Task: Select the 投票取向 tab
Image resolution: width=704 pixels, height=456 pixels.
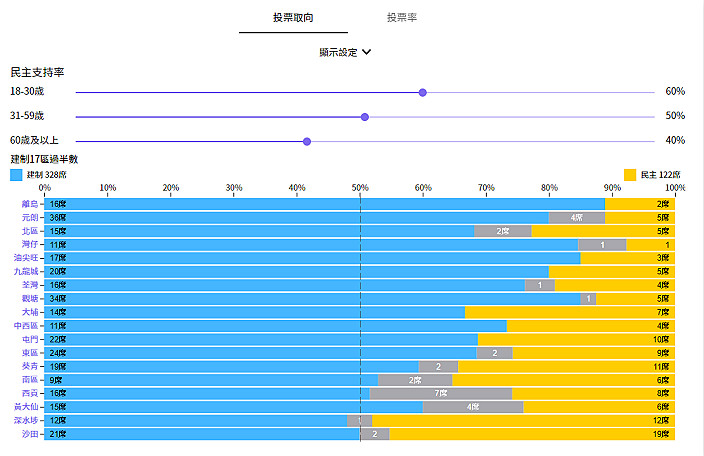Action: [x=293, y=18]
